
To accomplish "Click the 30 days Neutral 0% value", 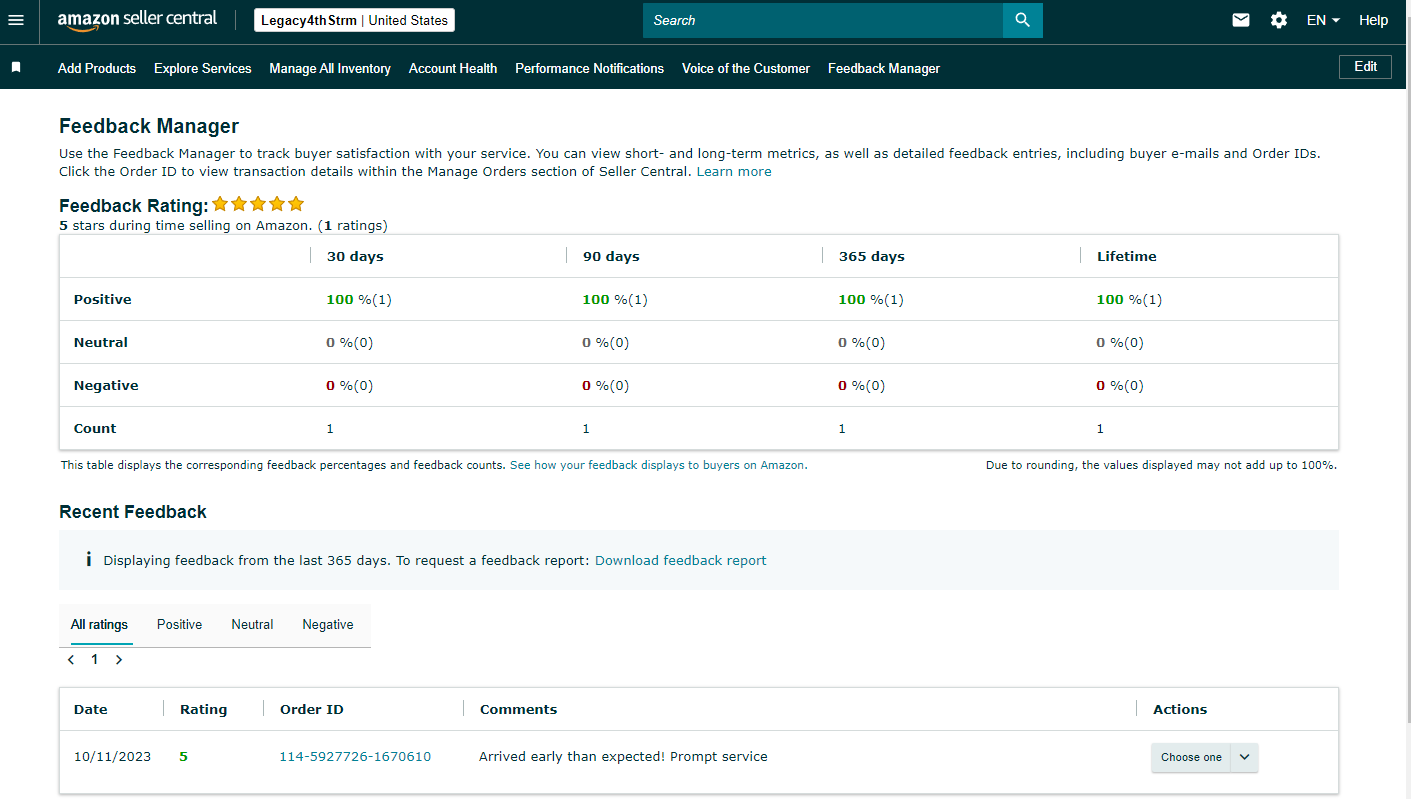I will 350,342.
